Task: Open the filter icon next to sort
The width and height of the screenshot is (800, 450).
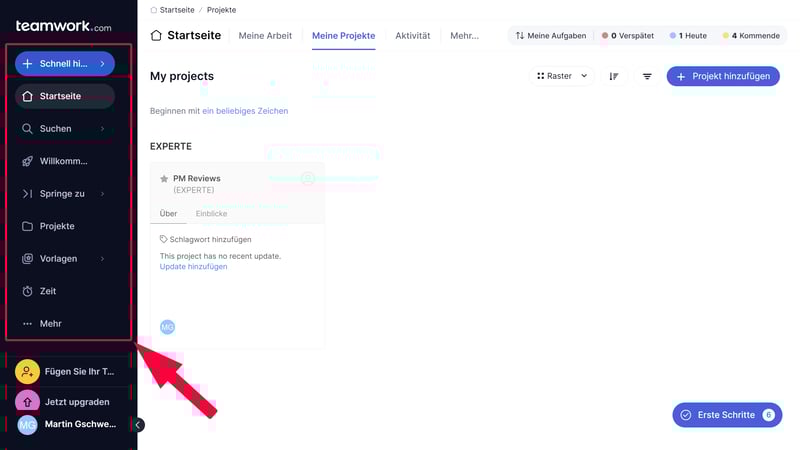Action: click(647, 77)
